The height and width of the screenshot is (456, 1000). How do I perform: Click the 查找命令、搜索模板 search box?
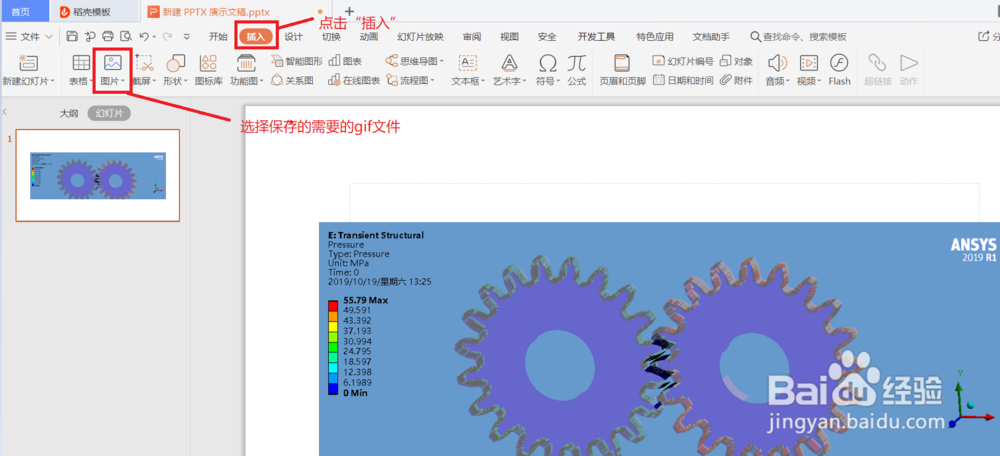click(x=798, y=36)
